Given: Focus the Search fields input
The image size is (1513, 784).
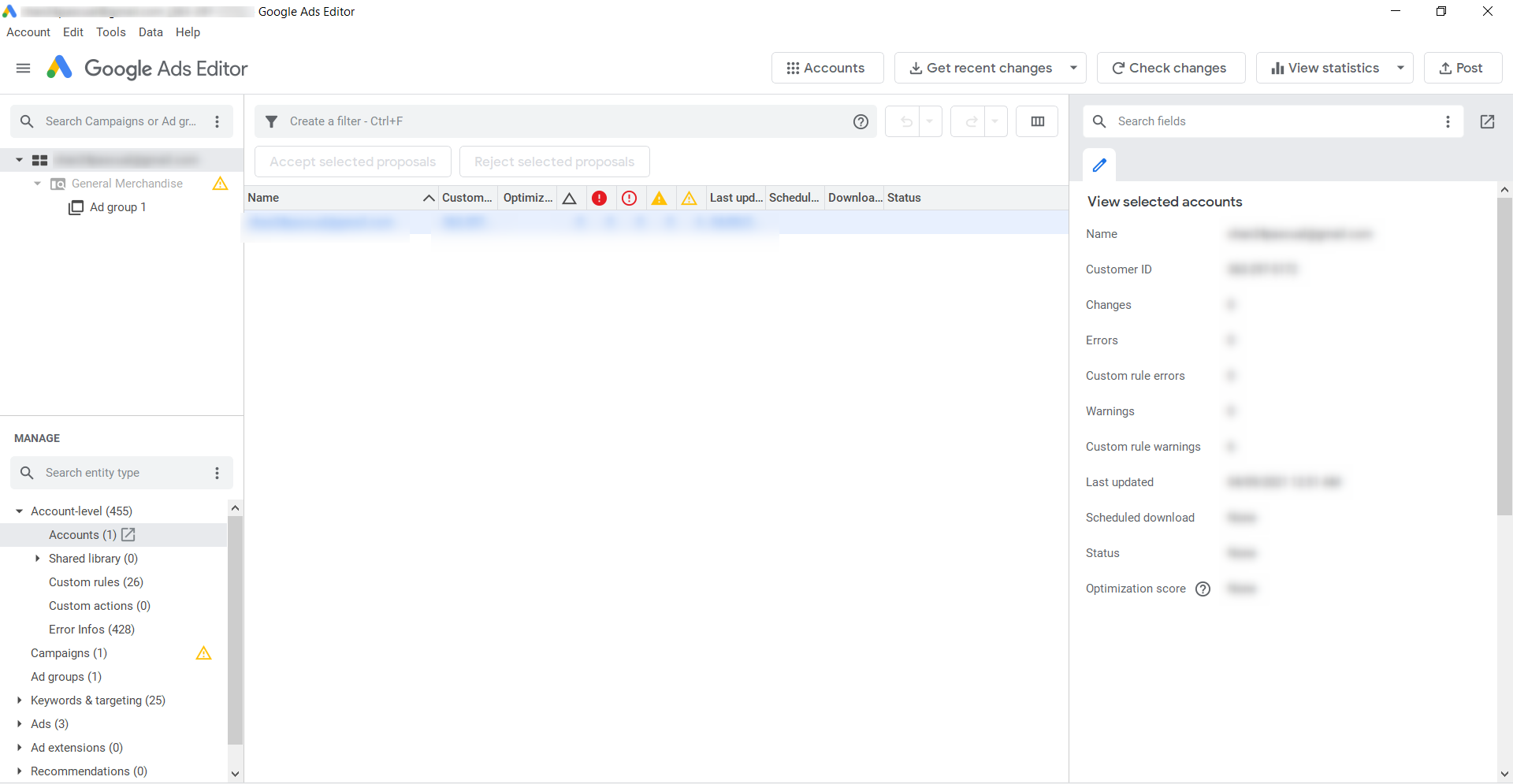Looking at the screenshot, I should point(1273,121).
